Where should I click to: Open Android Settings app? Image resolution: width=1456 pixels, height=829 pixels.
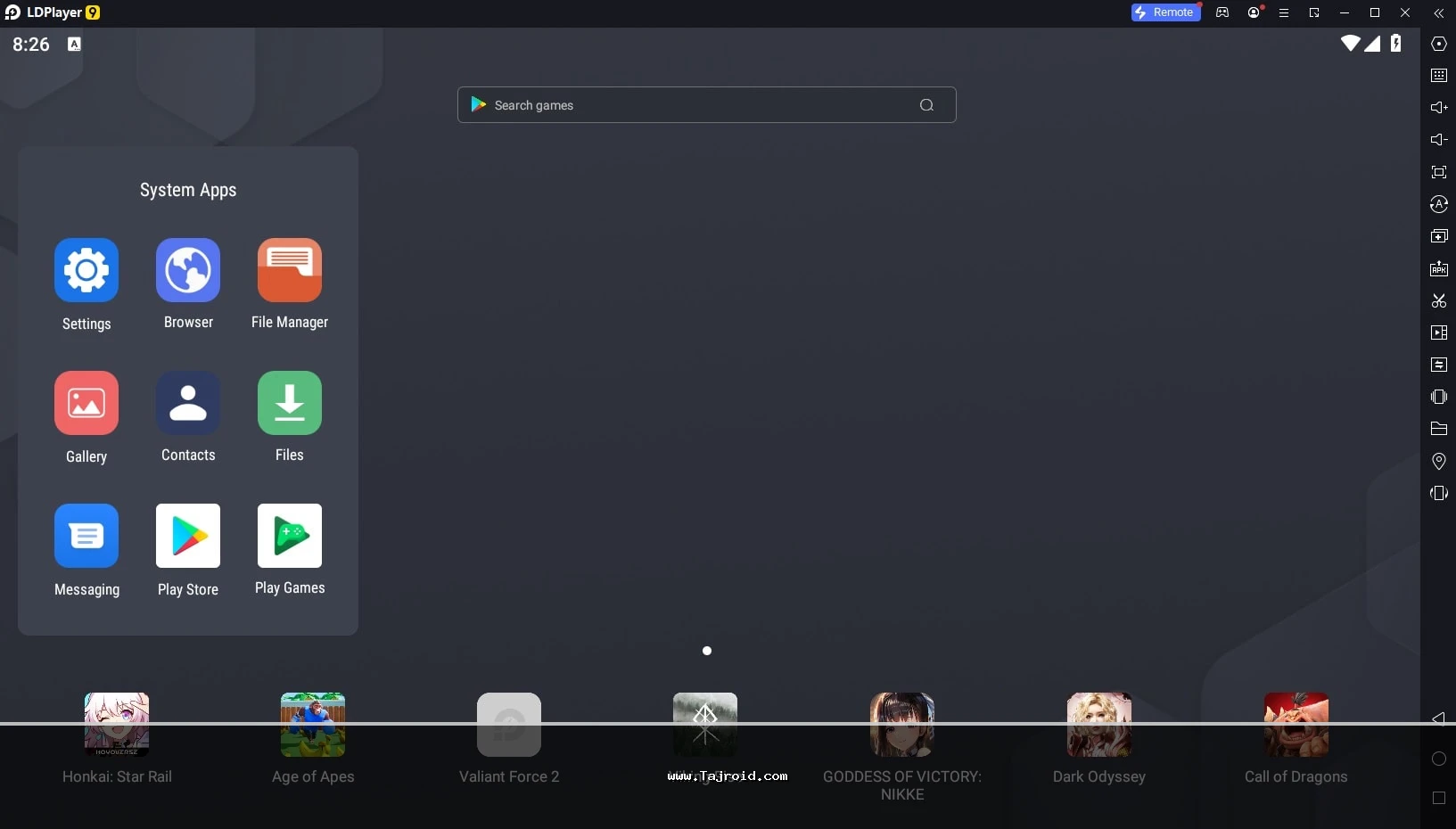(86, 270)
